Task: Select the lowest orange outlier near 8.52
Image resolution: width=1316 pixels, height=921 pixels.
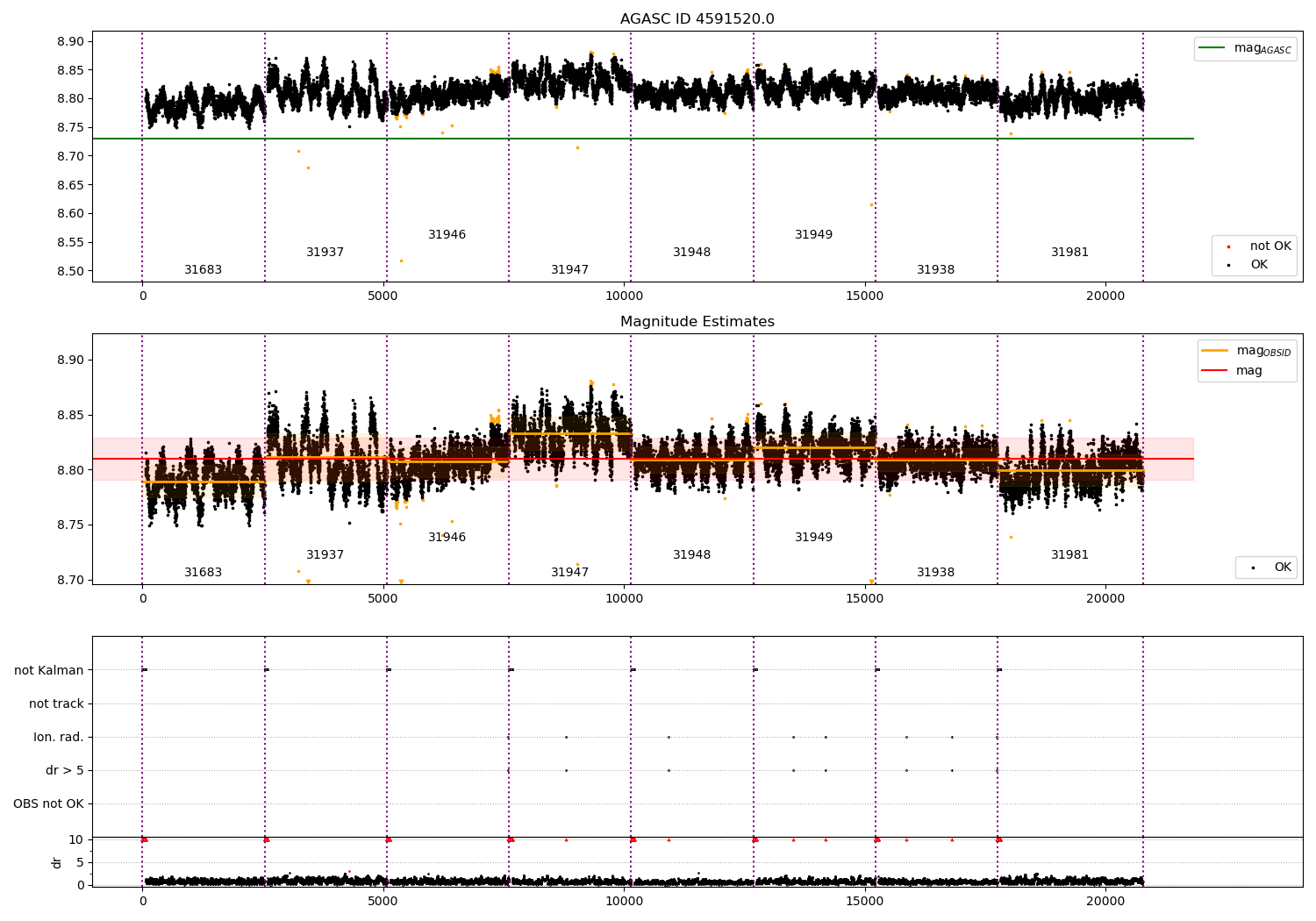Action: click(x=401, y=261)
